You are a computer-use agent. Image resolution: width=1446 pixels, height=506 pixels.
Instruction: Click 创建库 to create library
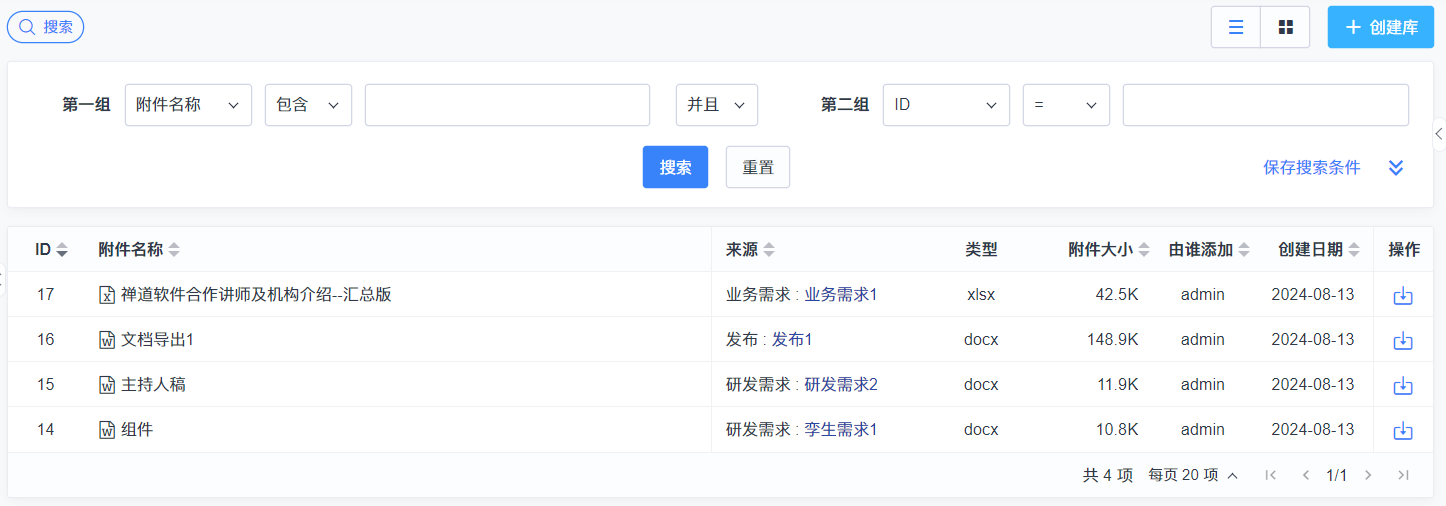tap(1381, 27)
